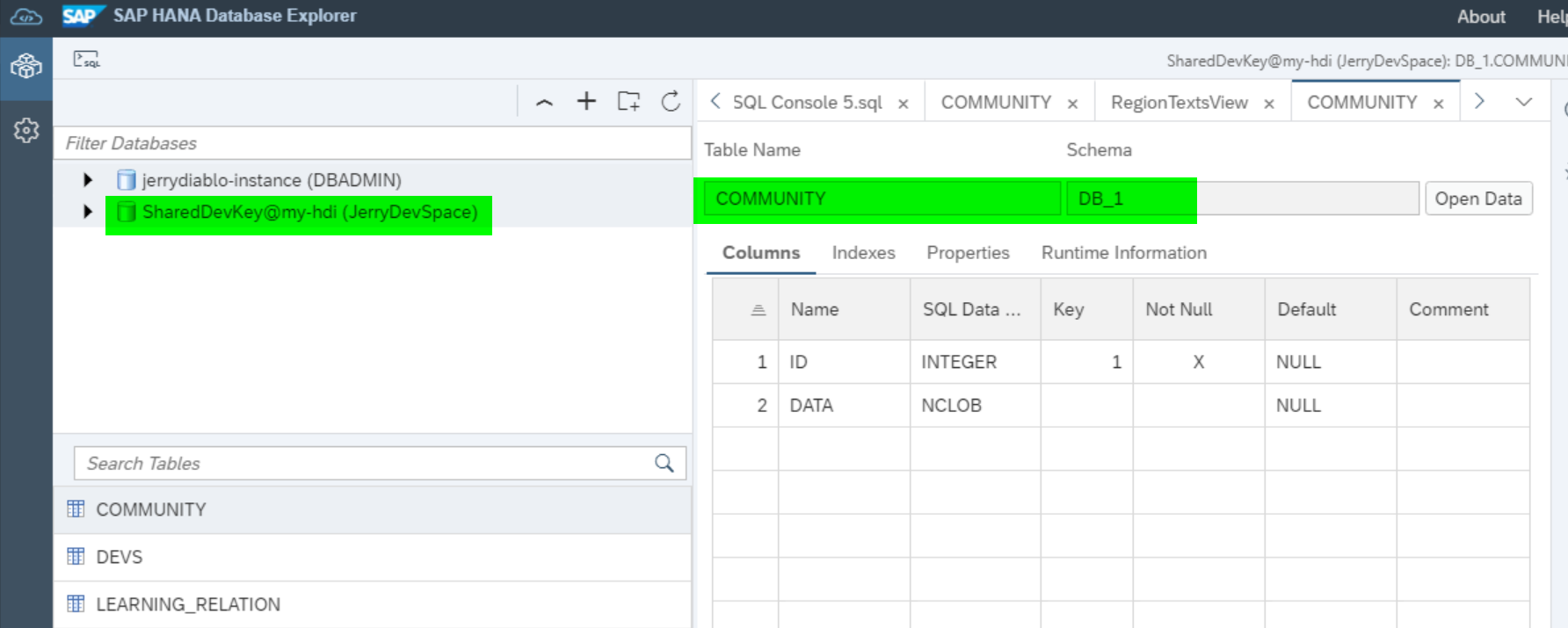Click the Open Data button
Screen dimensions: 1568x628
1478,199
